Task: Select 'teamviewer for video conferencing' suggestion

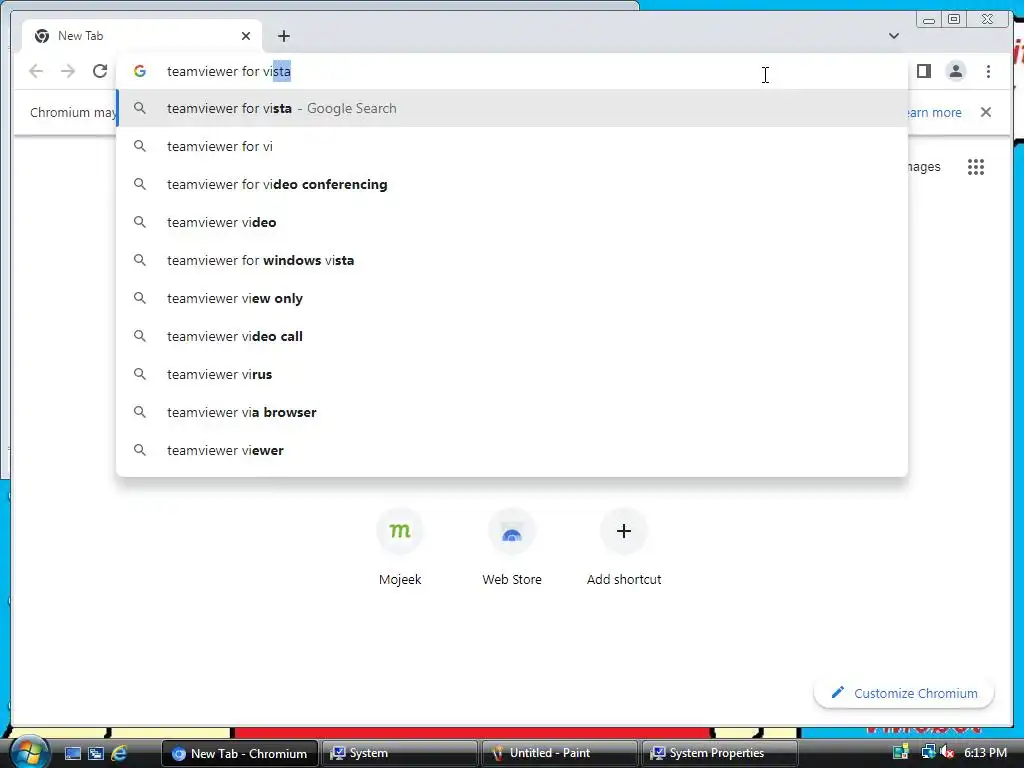Action: point(512,184)
